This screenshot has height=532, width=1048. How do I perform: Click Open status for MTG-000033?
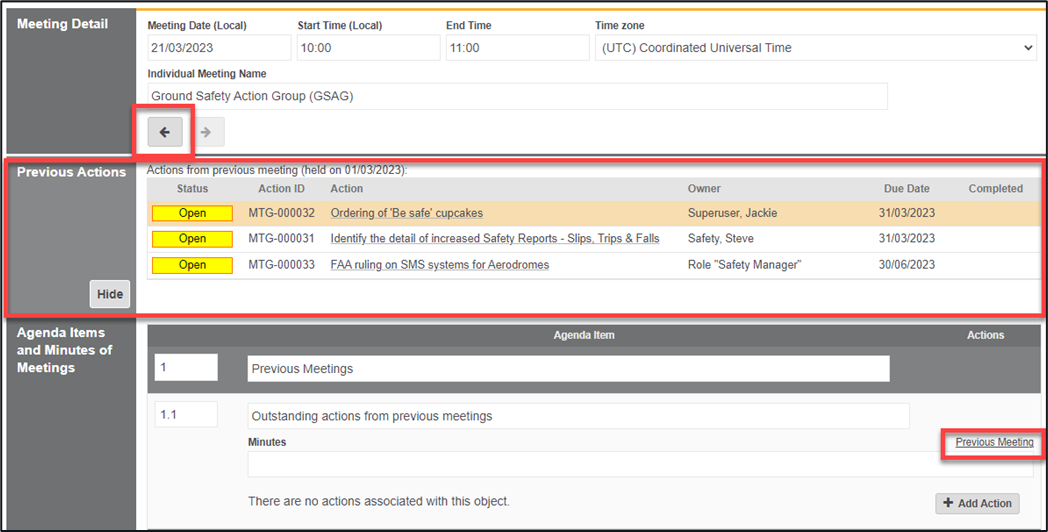(x=192, y=265)
